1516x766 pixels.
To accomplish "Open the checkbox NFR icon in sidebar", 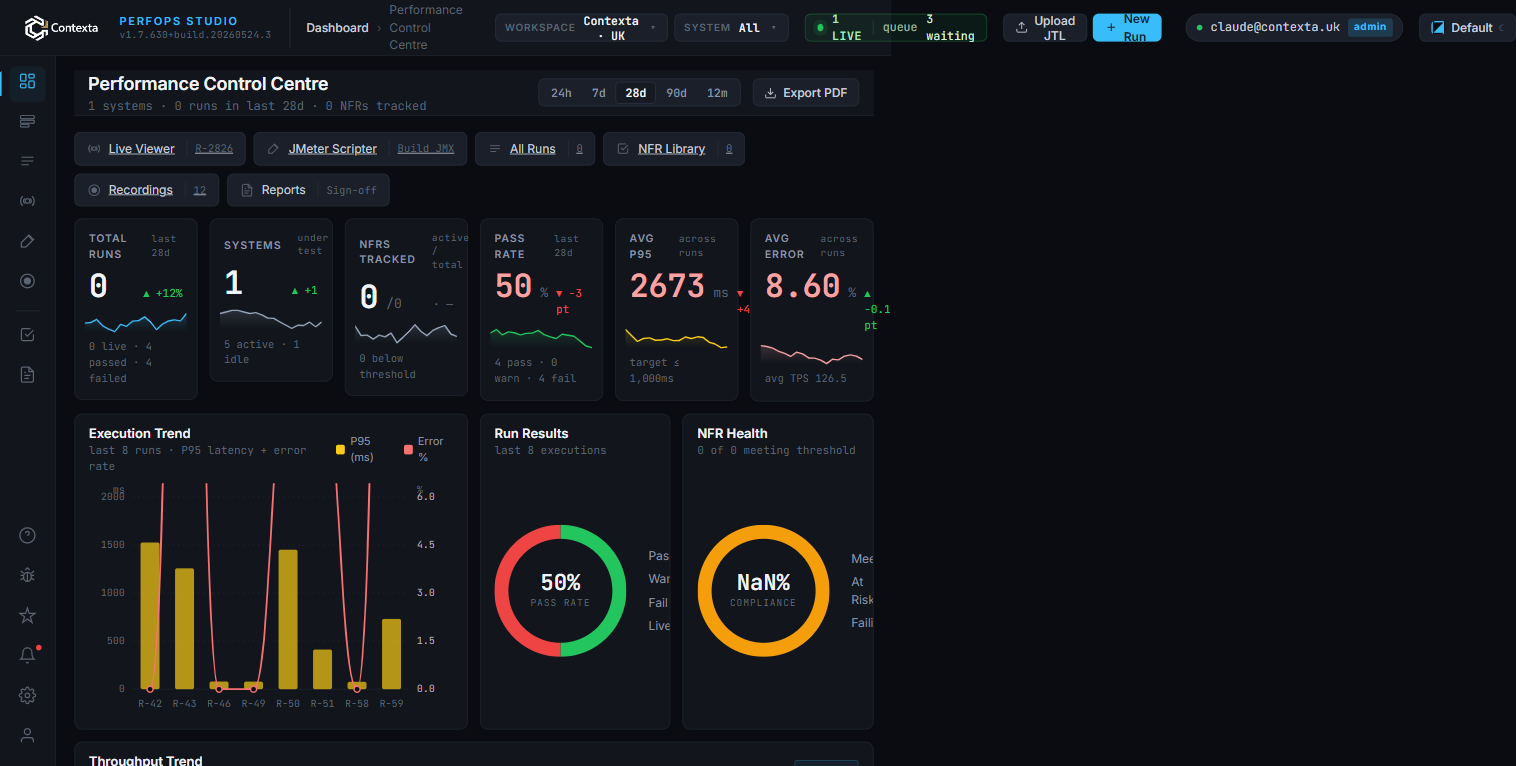I will pos(27,334).
